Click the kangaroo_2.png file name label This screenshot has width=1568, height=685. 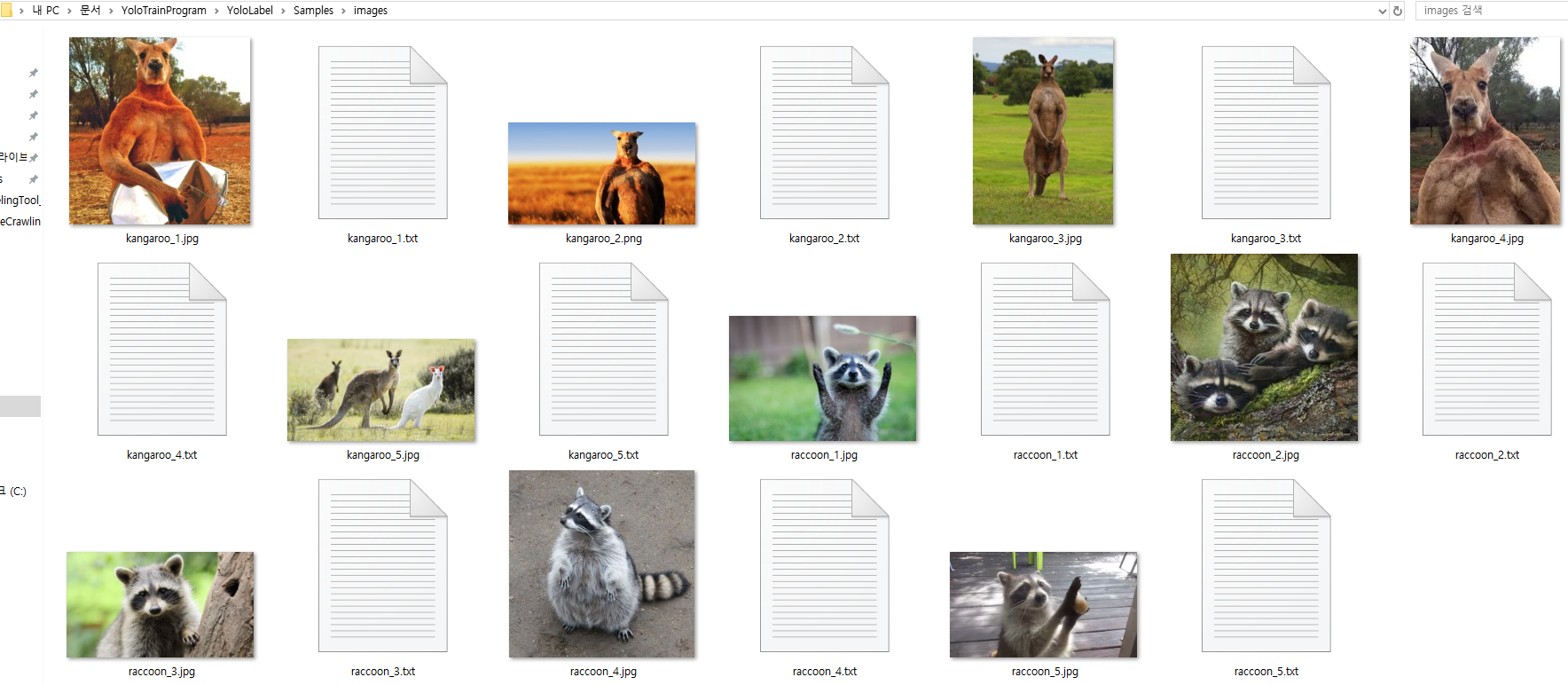tap(604, 239)
